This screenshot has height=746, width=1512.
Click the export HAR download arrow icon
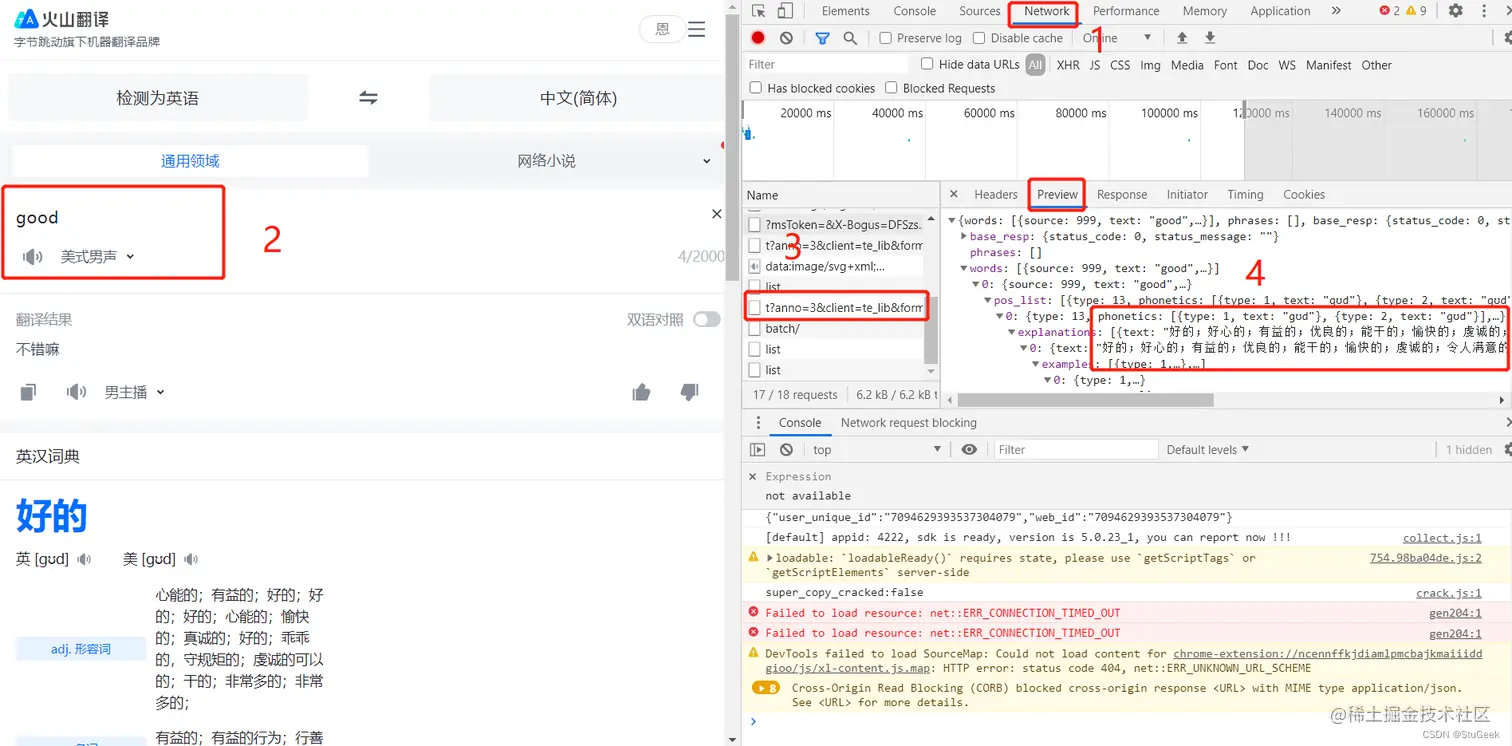click(1210, 38)
